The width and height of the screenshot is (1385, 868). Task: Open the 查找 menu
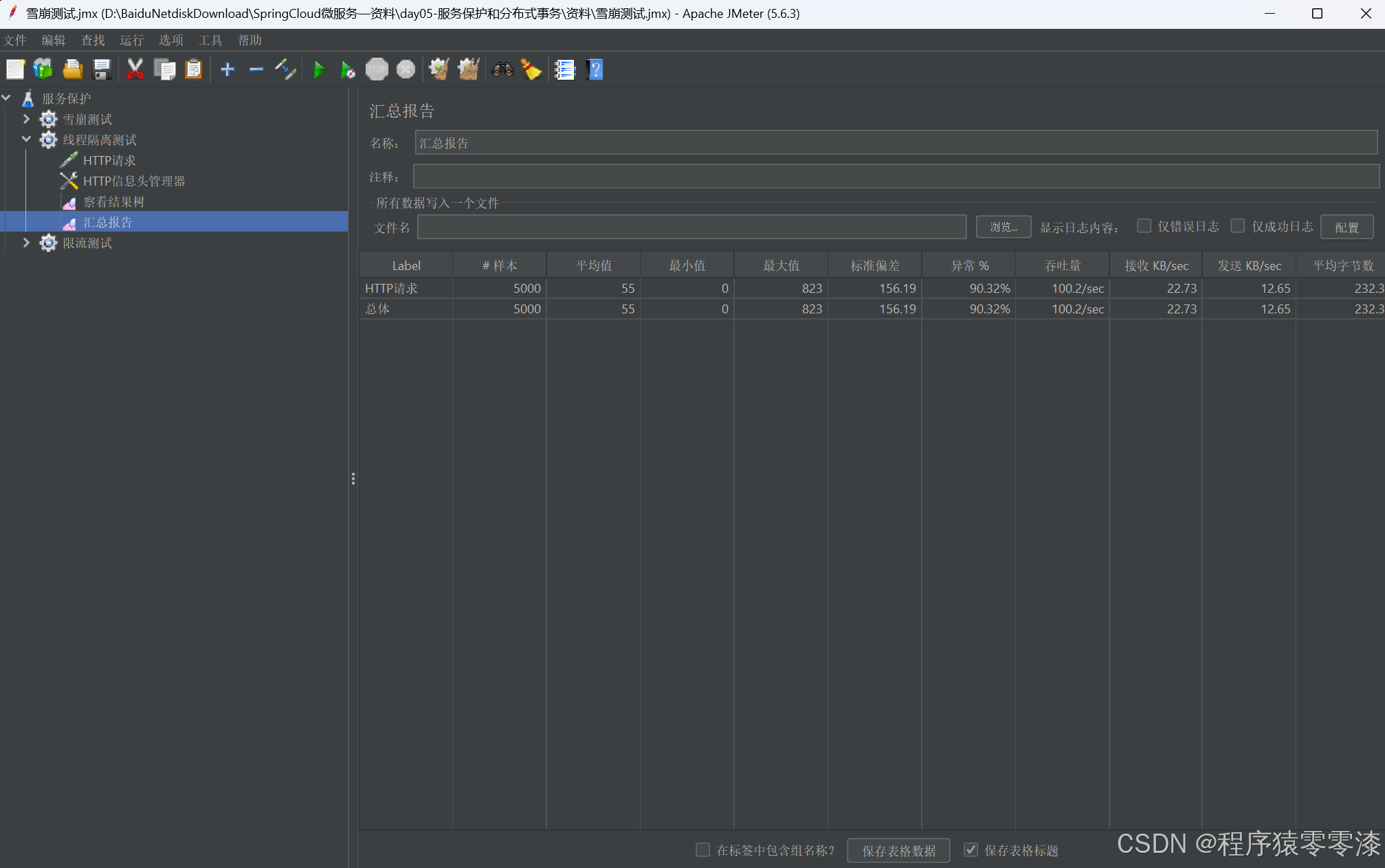point(93,40)
